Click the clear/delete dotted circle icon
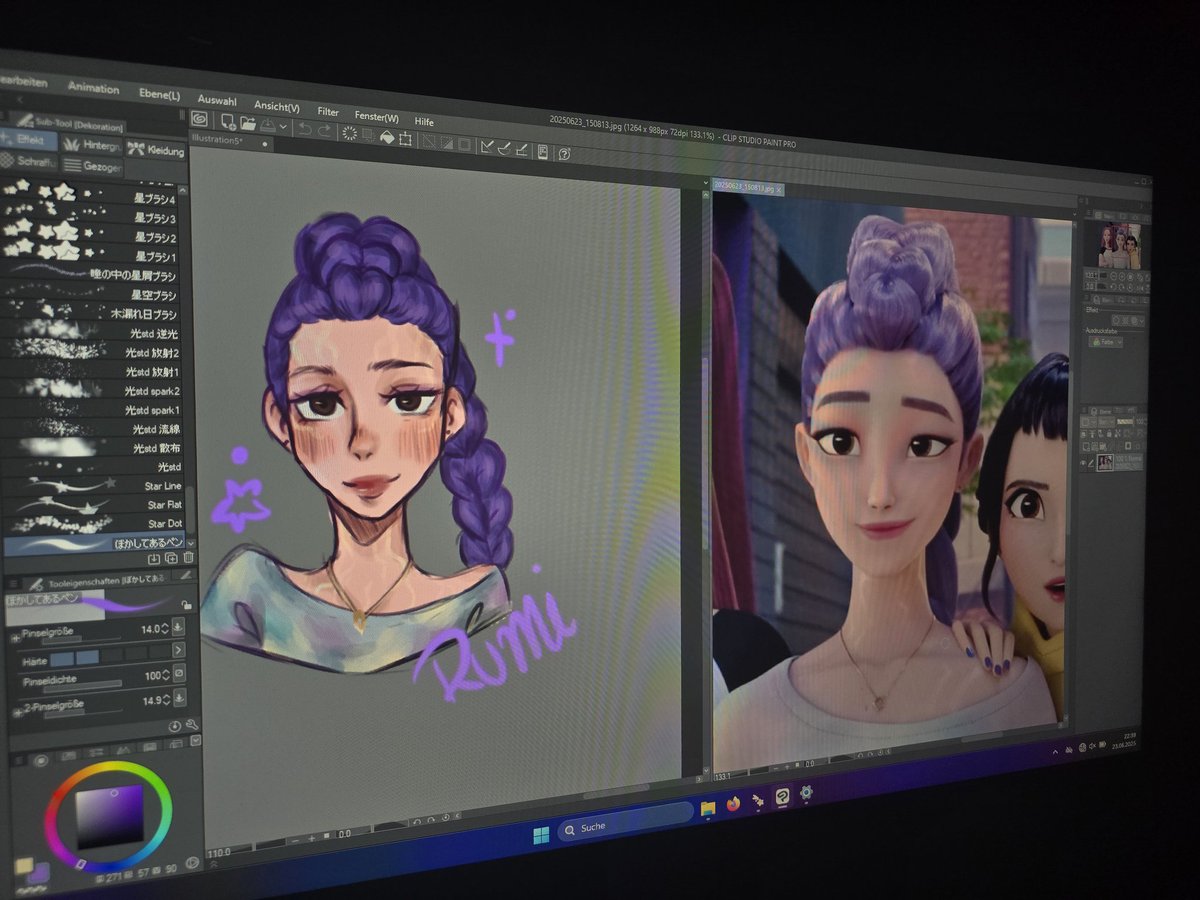 pos(350,133)
